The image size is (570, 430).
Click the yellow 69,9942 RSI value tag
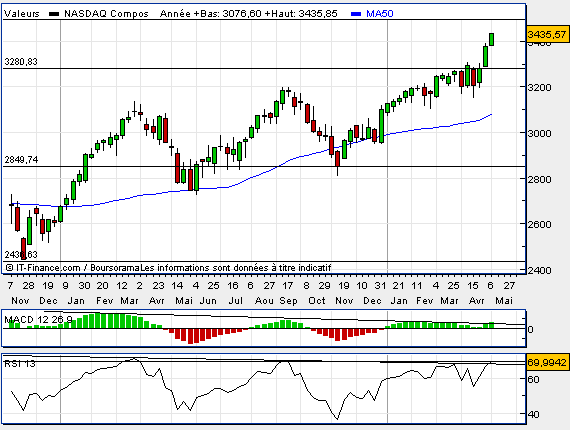[x=547, y=362]
